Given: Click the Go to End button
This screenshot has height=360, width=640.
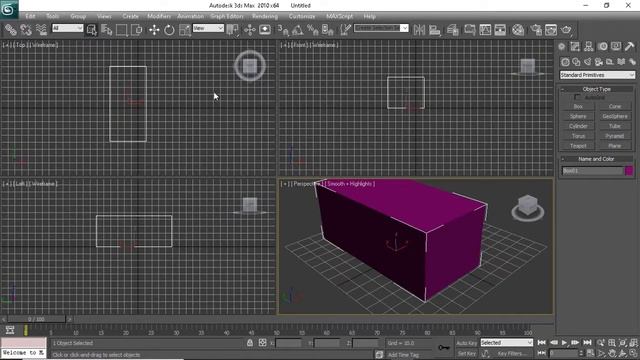Looking at the screenshot, I should pos(587,343).
